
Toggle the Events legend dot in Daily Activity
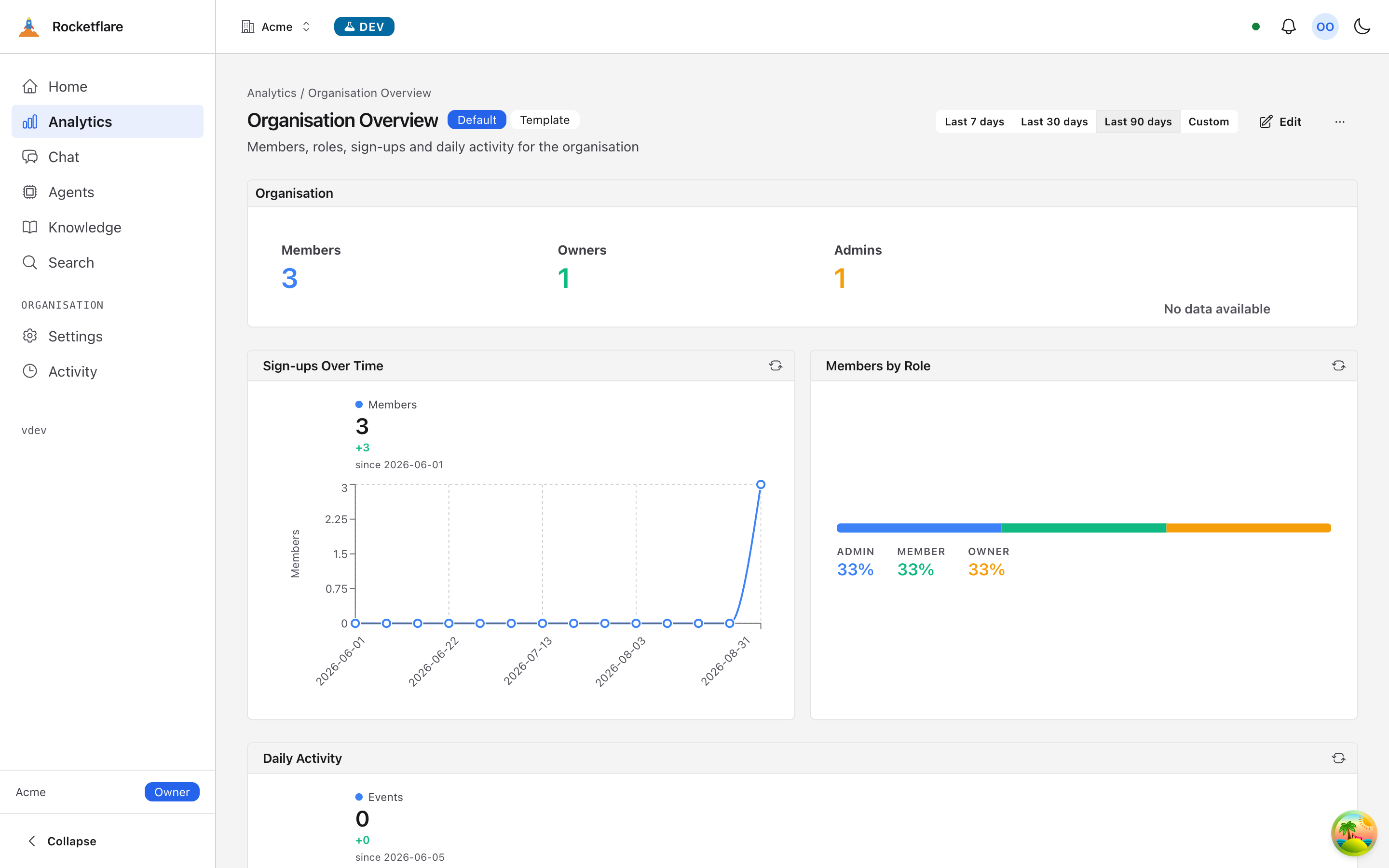(x=359, y=797)
